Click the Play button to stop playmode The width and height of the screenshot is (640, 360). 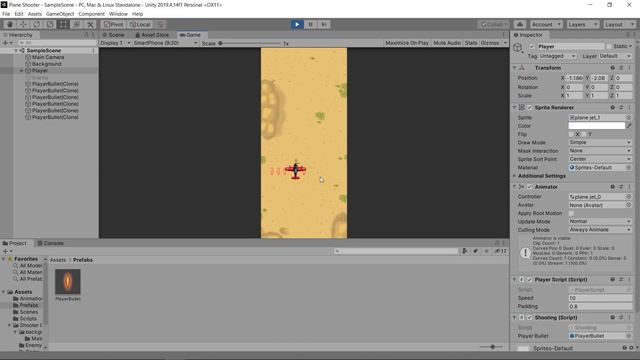(x=297, y=24)
